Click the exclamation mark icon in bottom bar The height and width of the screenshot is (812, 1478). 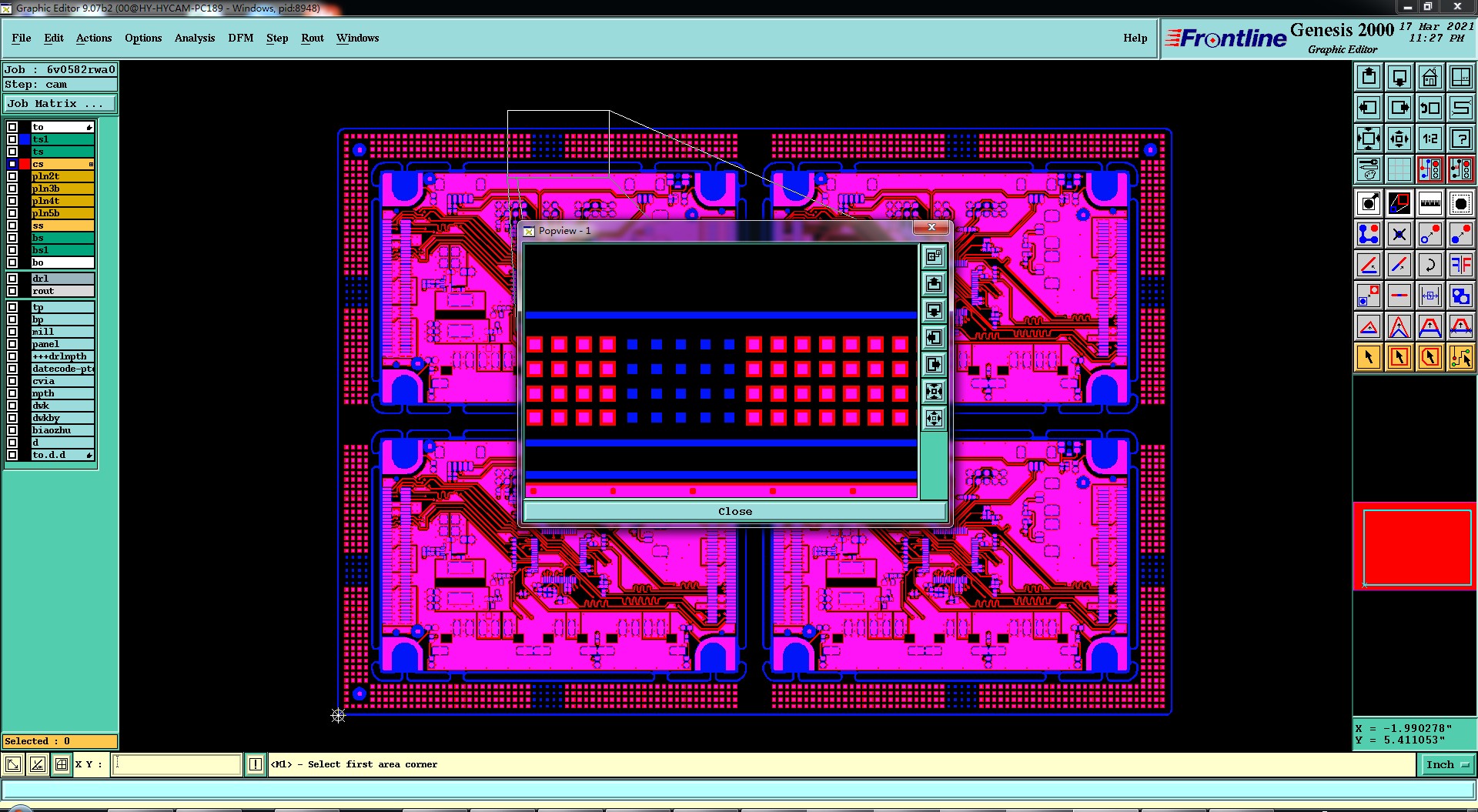(256, 764)
